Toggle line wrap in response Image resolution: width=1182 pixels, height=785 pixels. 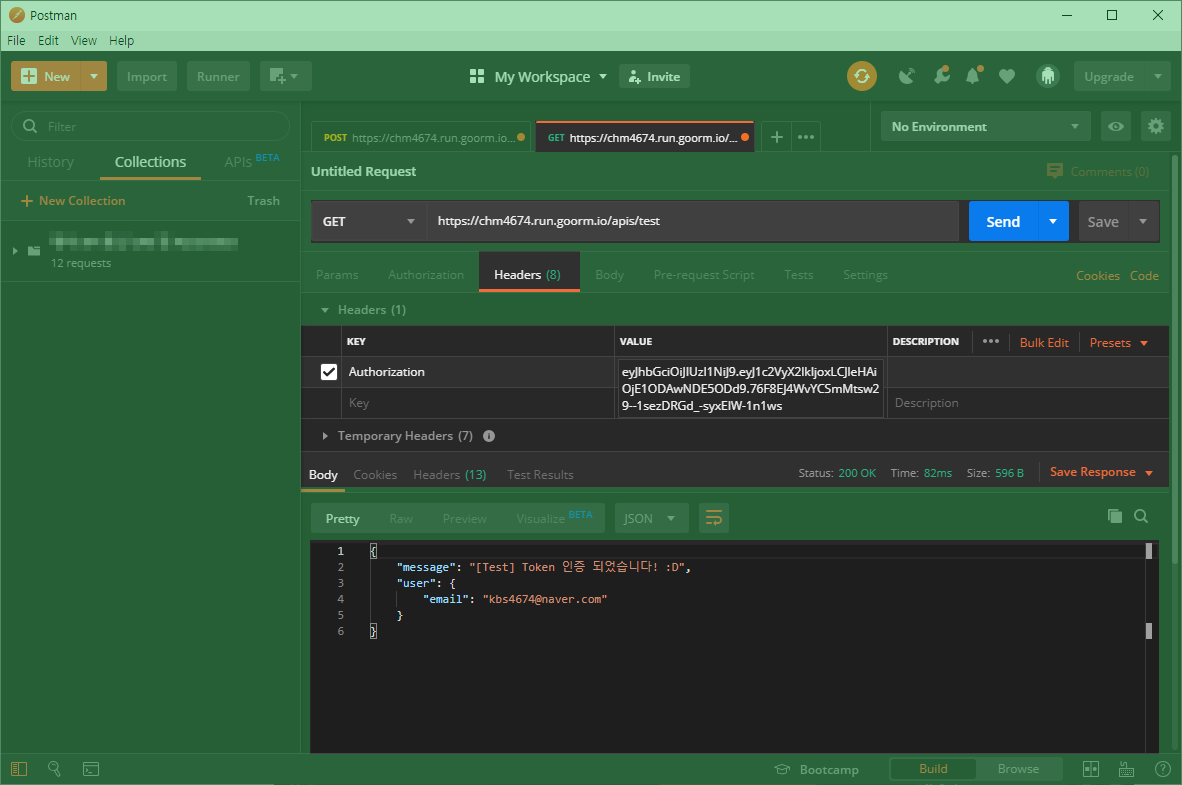click(713, 518)
